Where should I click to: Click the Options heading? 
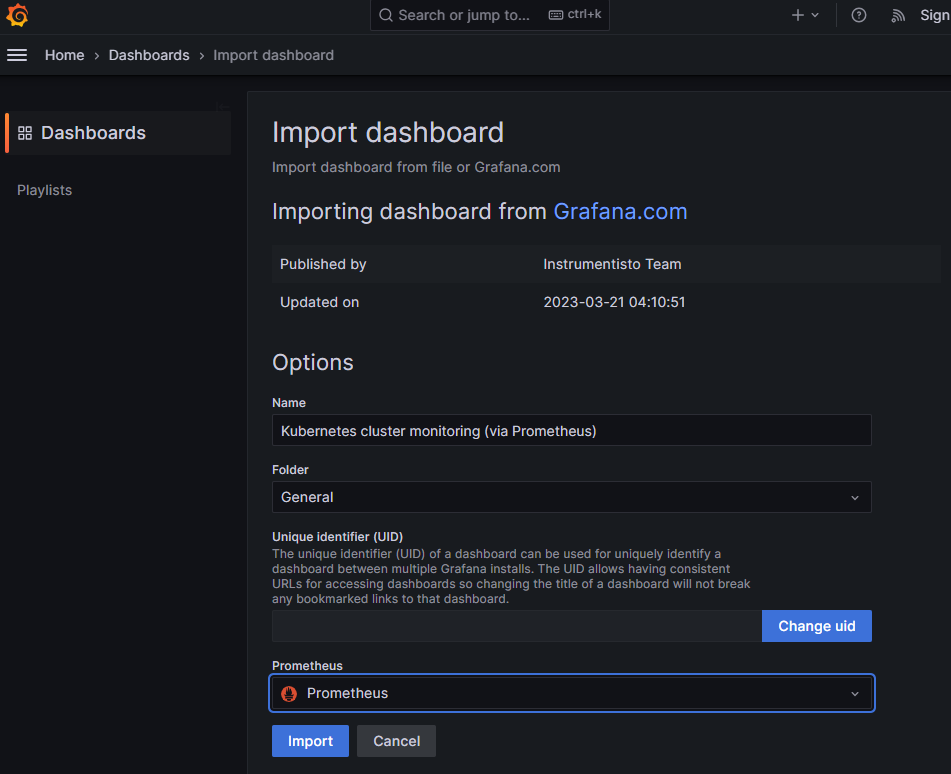312,362
